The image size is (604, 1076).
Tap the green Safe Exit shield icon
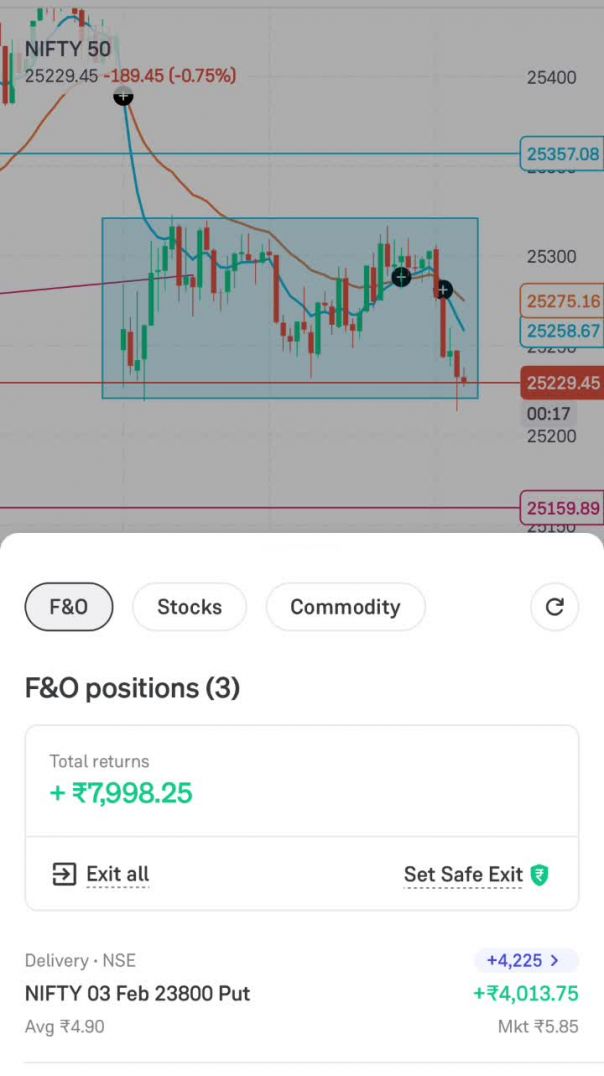coord(540,875)
